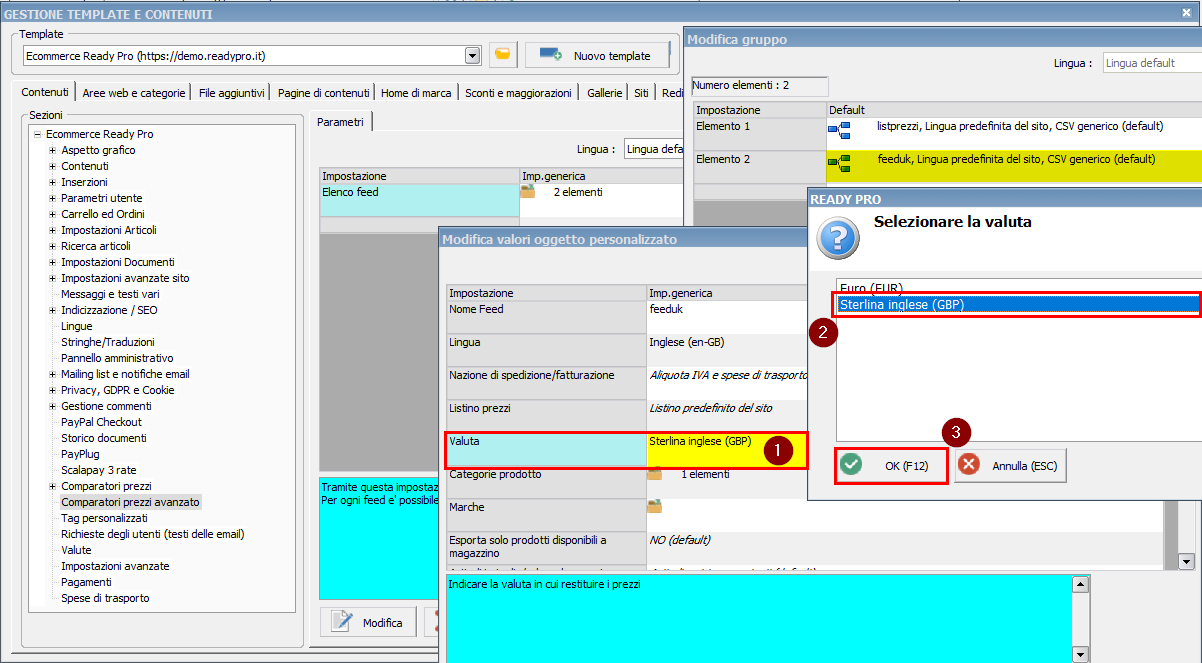
Task: Select Lingue in sections tree
Action: click(x=77, y=326)
